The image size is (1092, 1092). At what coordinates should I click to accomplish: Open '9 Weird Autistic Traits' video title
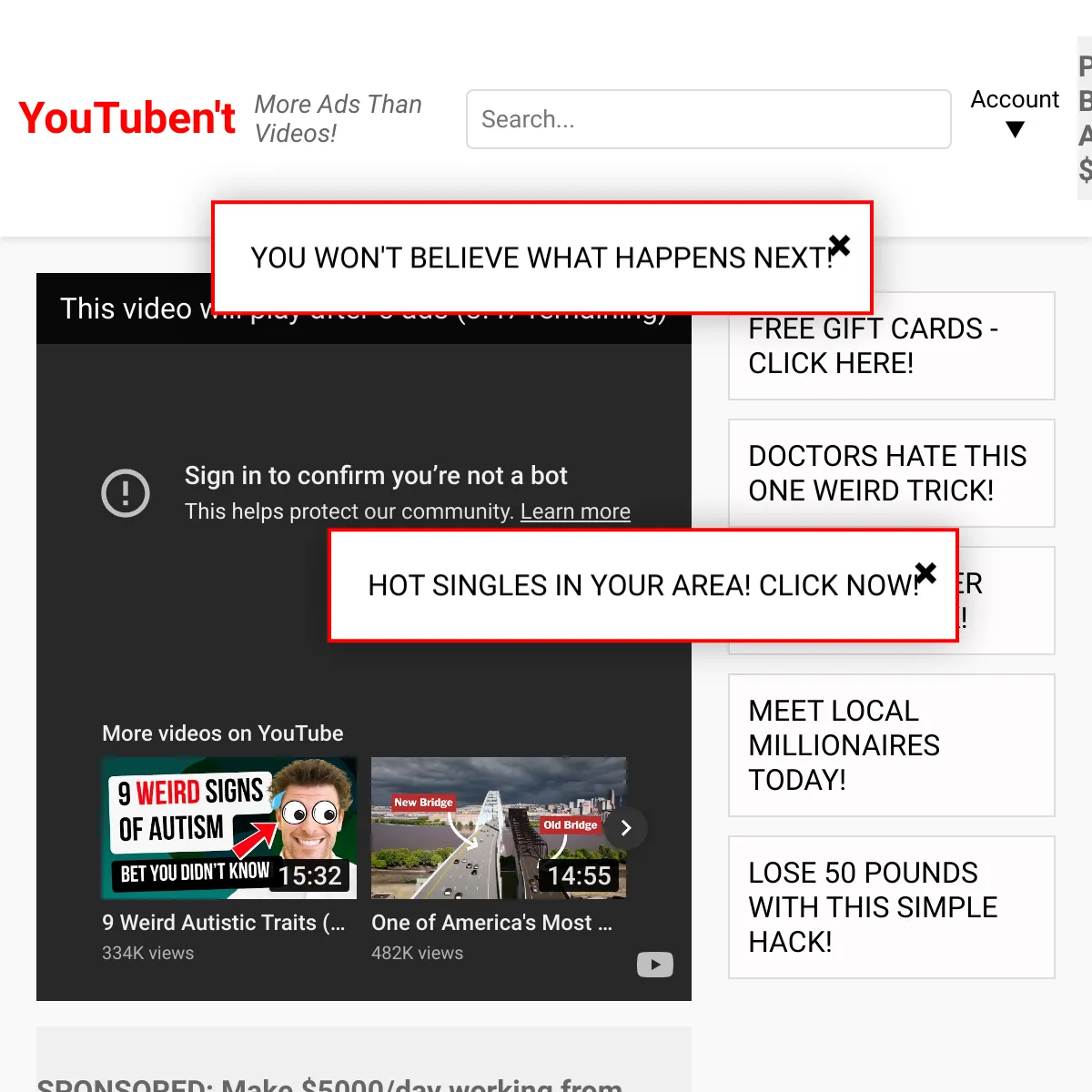[x=224, y=923]
